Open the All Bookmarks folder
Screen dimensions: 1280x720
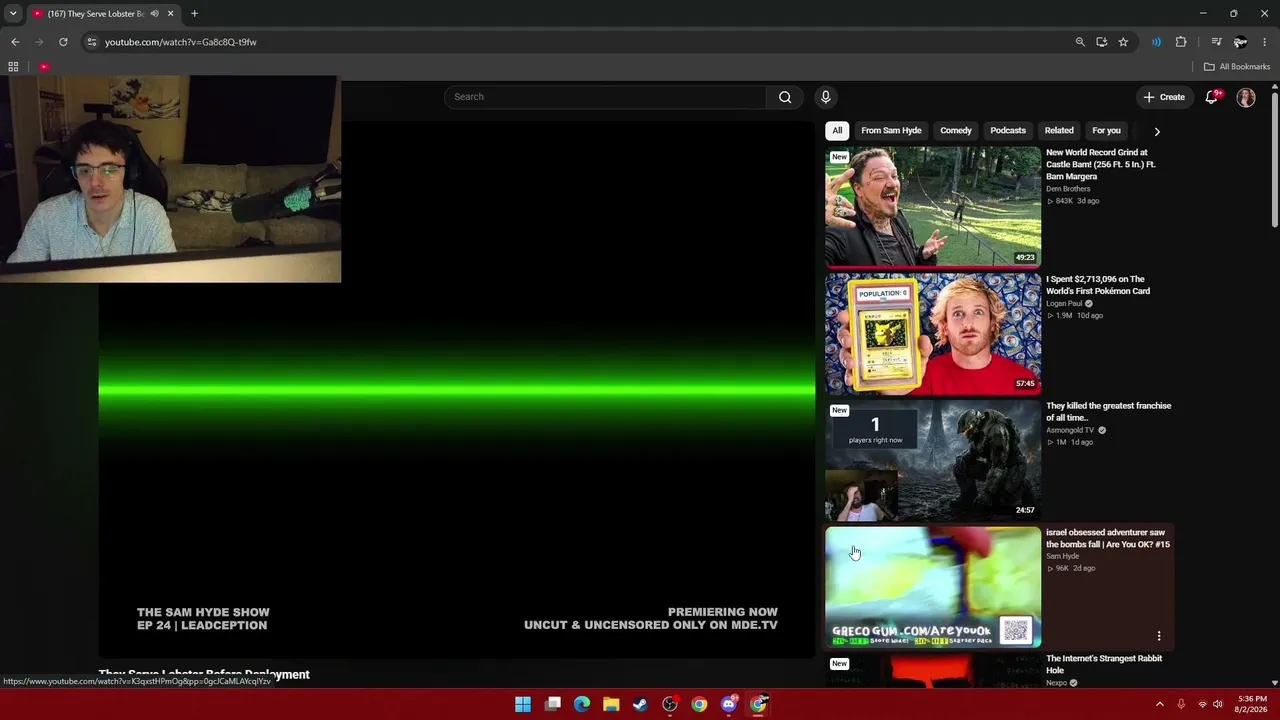pyautogui.click(x=1237, y=67)
